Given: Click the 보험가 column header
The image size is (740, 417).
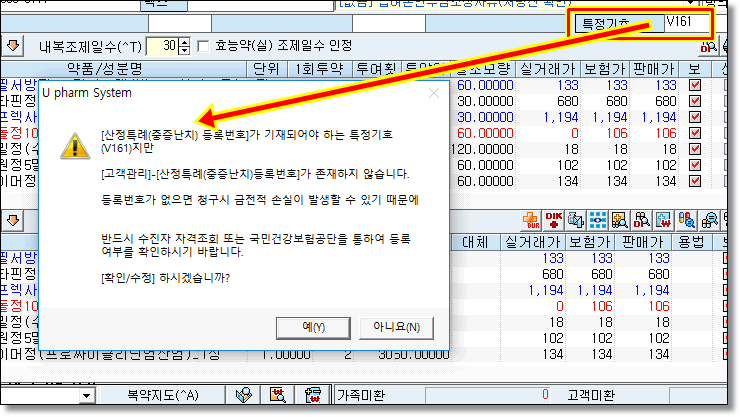Looking at the screenshot, I should [607, 68].
